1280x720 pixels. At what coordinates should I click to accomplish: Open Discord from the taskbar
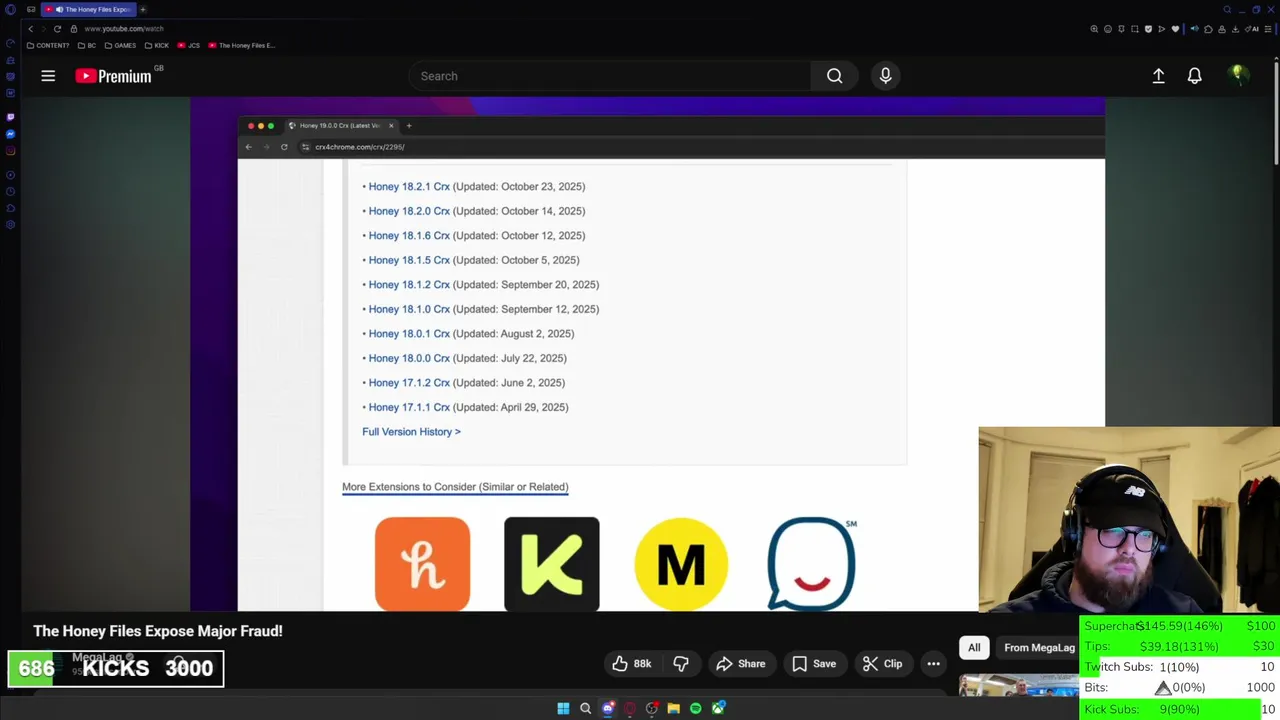pos(607,708)
